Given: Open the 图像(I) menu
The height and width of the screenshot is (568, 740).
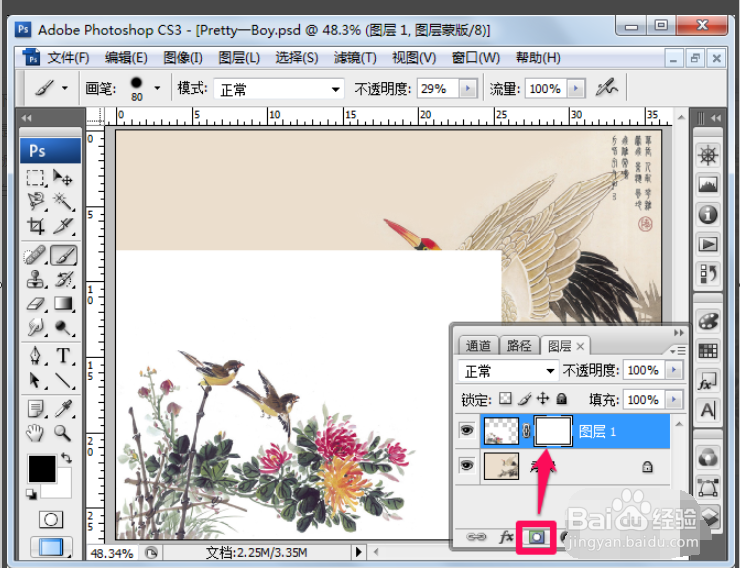Looking at the screenshot, I should click(x=183, y=58).
